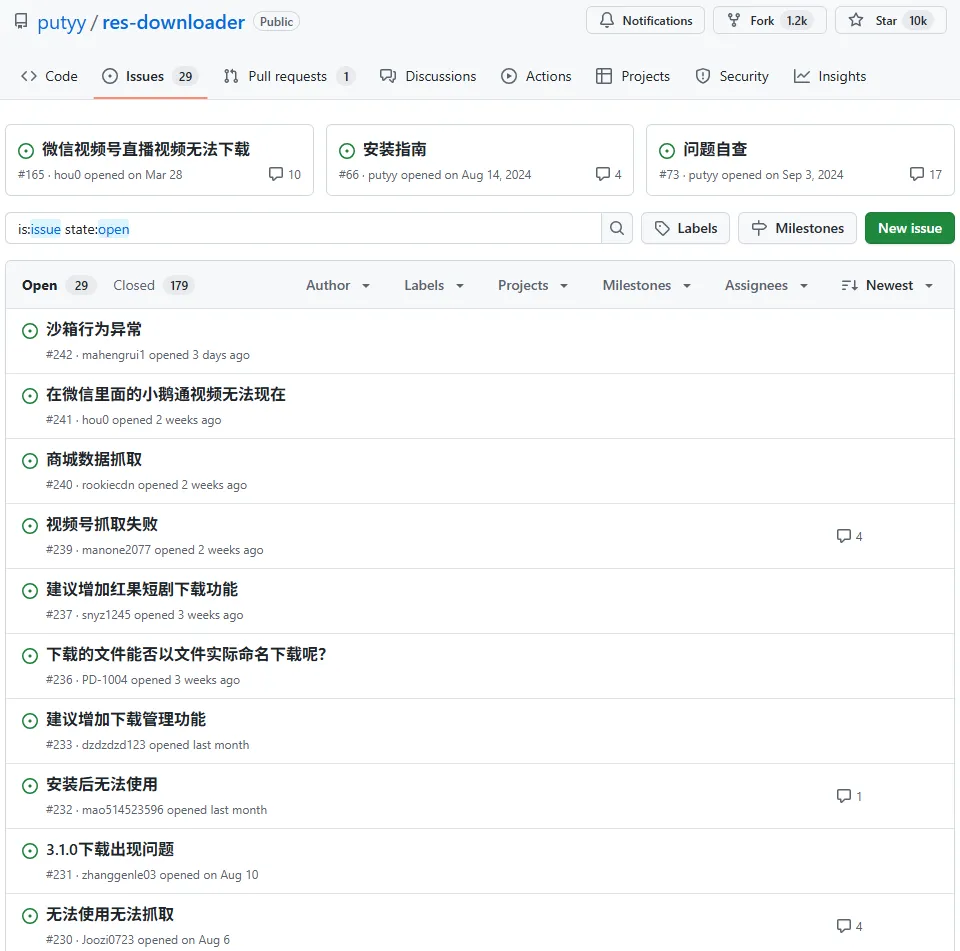
Task: Click the repository icon beside putyy
Action: pyautogui.click(x=21, y=22)
